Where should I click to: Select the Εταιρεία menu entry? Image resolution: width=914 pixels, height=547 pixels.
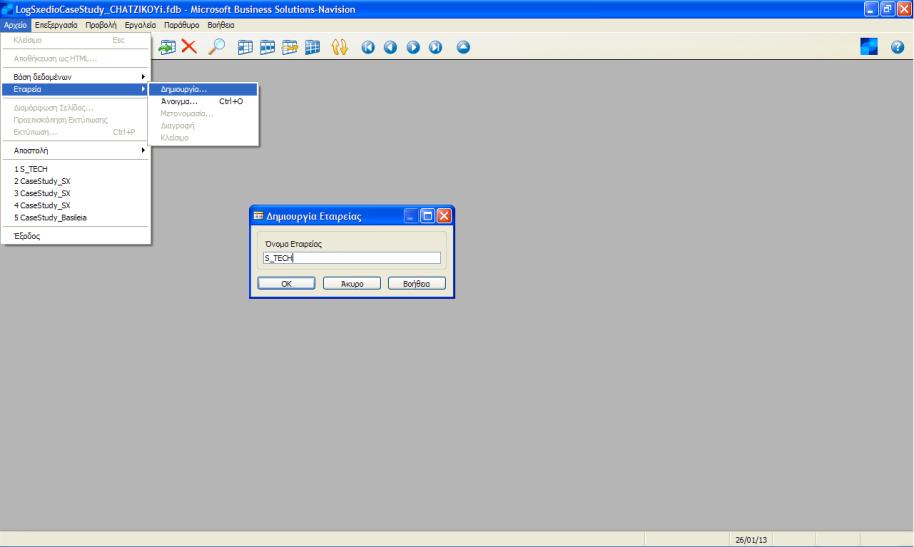tap(76, 89)
